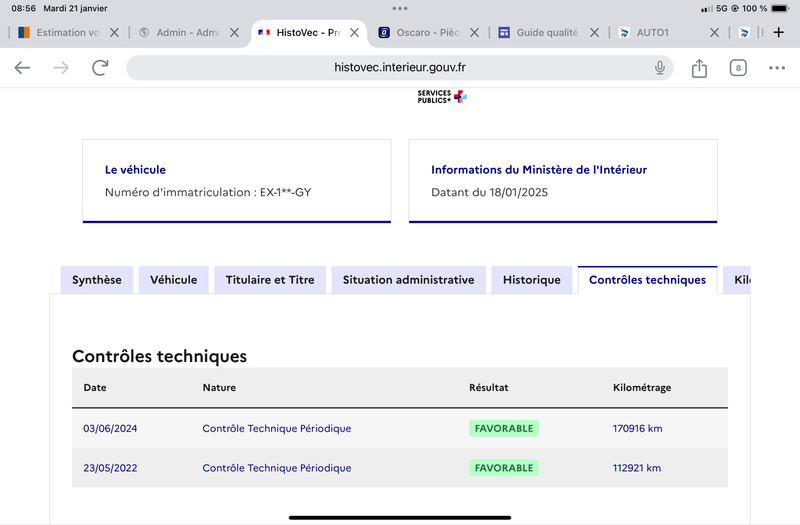
Task: Click the date 23/05/2022
Action: pos(110,468)
